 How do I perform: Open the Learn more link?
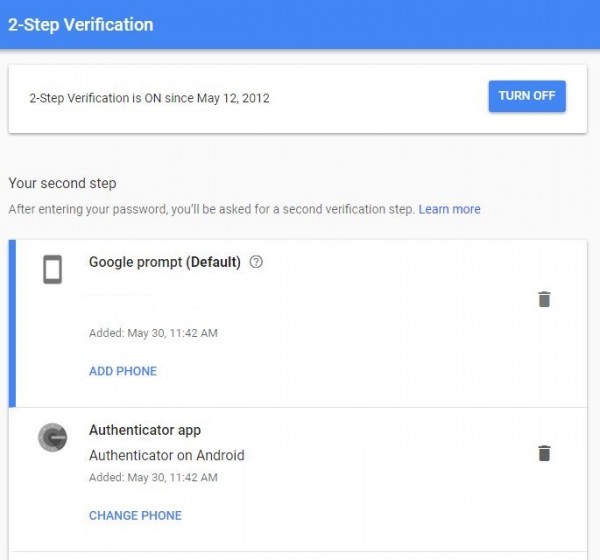coord(449,209)
